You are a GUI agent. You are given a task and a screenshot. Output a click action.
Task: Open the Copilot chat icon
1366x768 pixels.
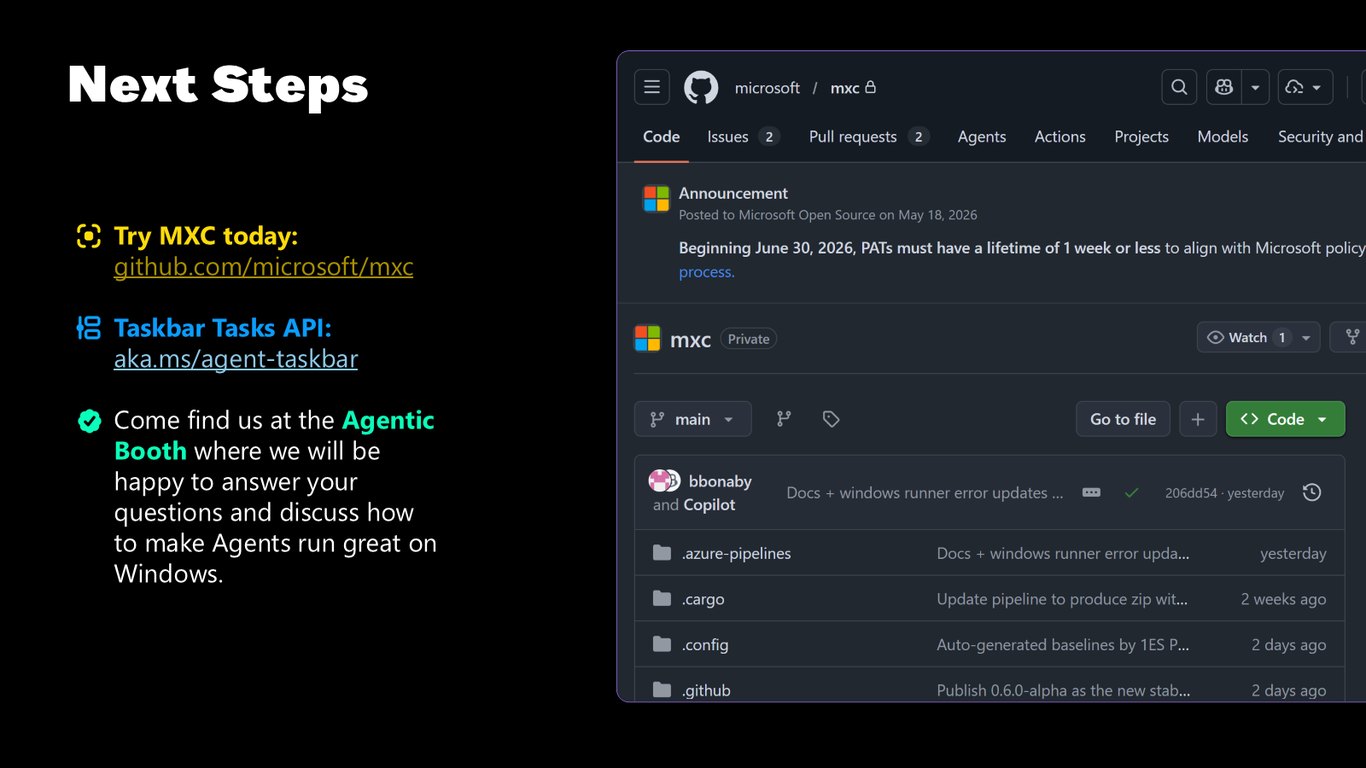click(1224, 87)
